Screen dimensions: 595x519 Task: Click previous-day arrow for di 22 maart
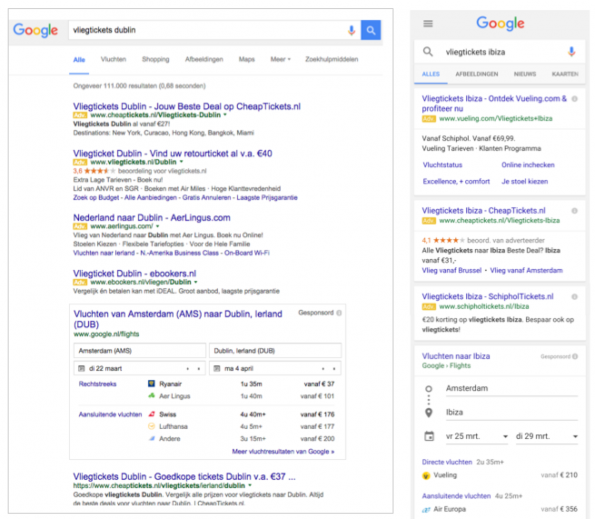click(187, 369)
